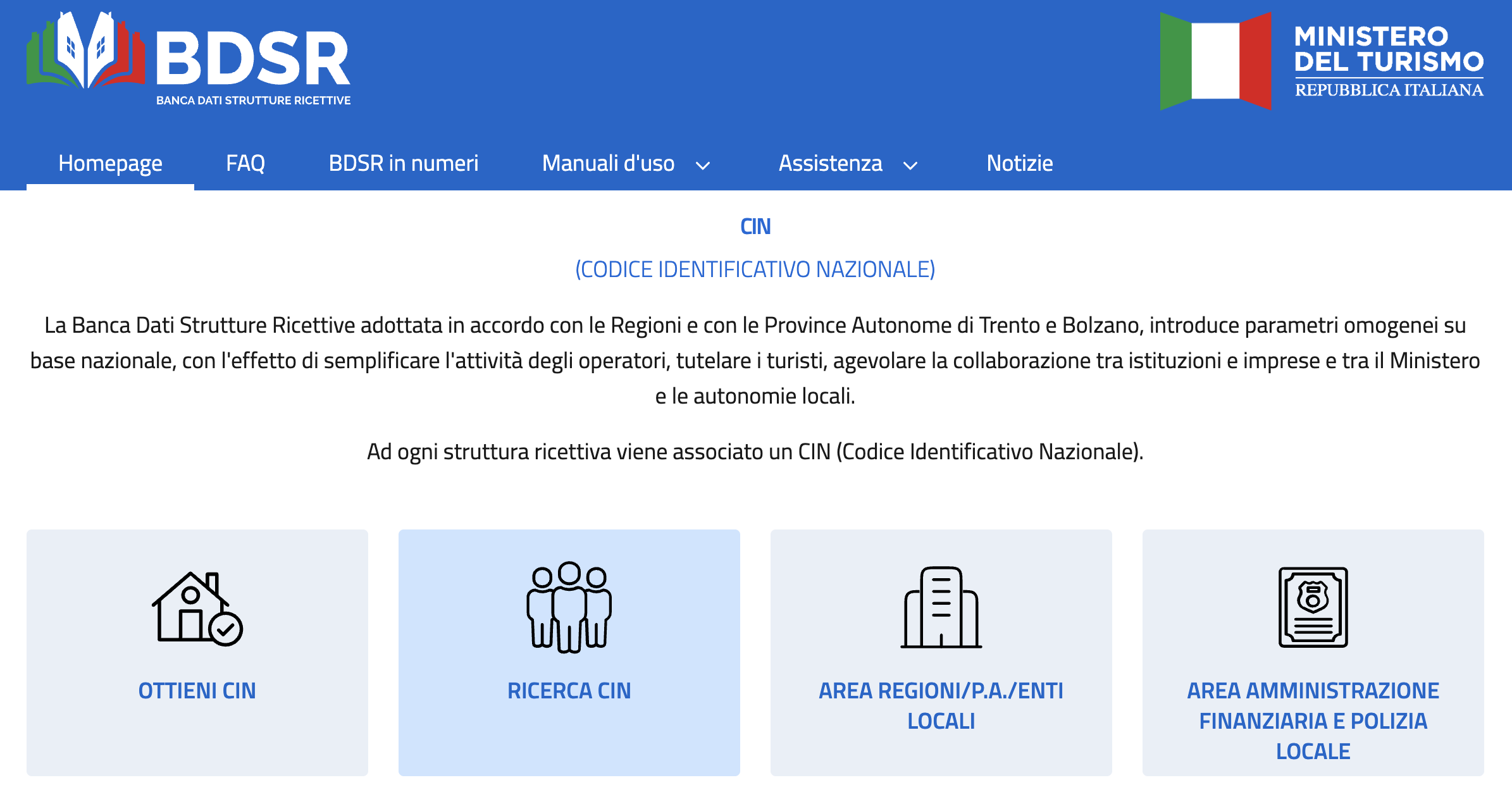Open Area Amministrazione Finanziaria e Polizia Locale

[x=1313, y=721]
